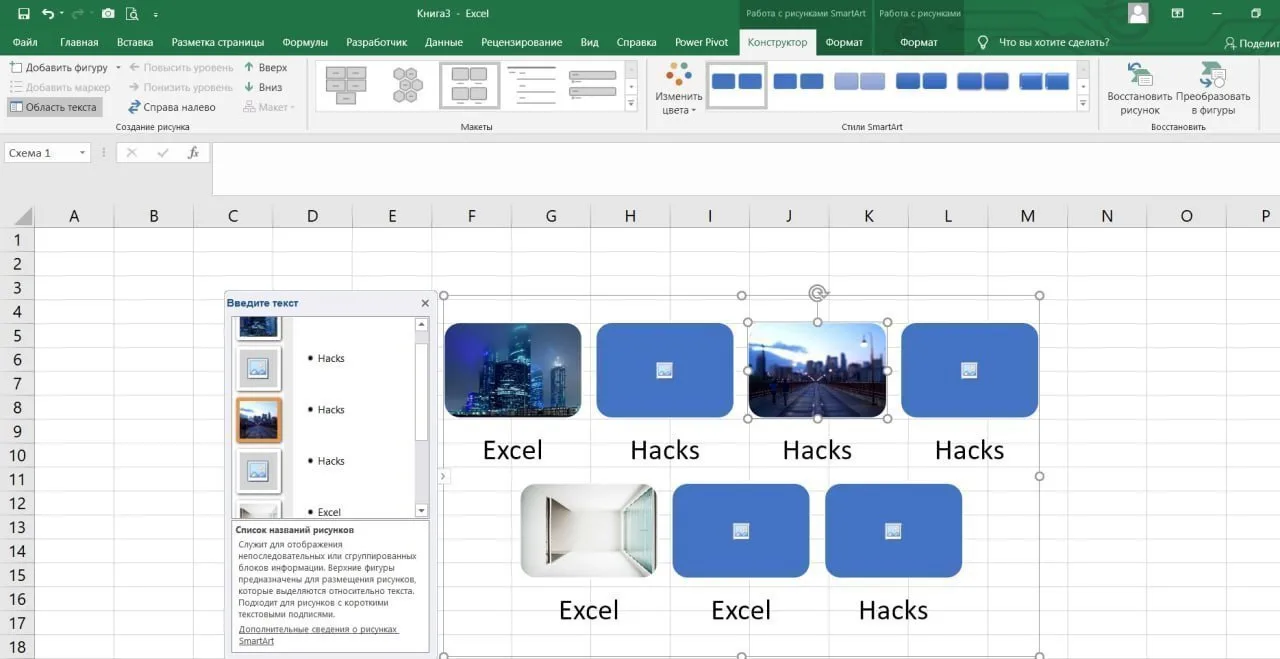Image resolution: width=1280 pixels, height=659 pixels.
Task: Save the workbook with the floppy icon
Action: tap(24, 14)
